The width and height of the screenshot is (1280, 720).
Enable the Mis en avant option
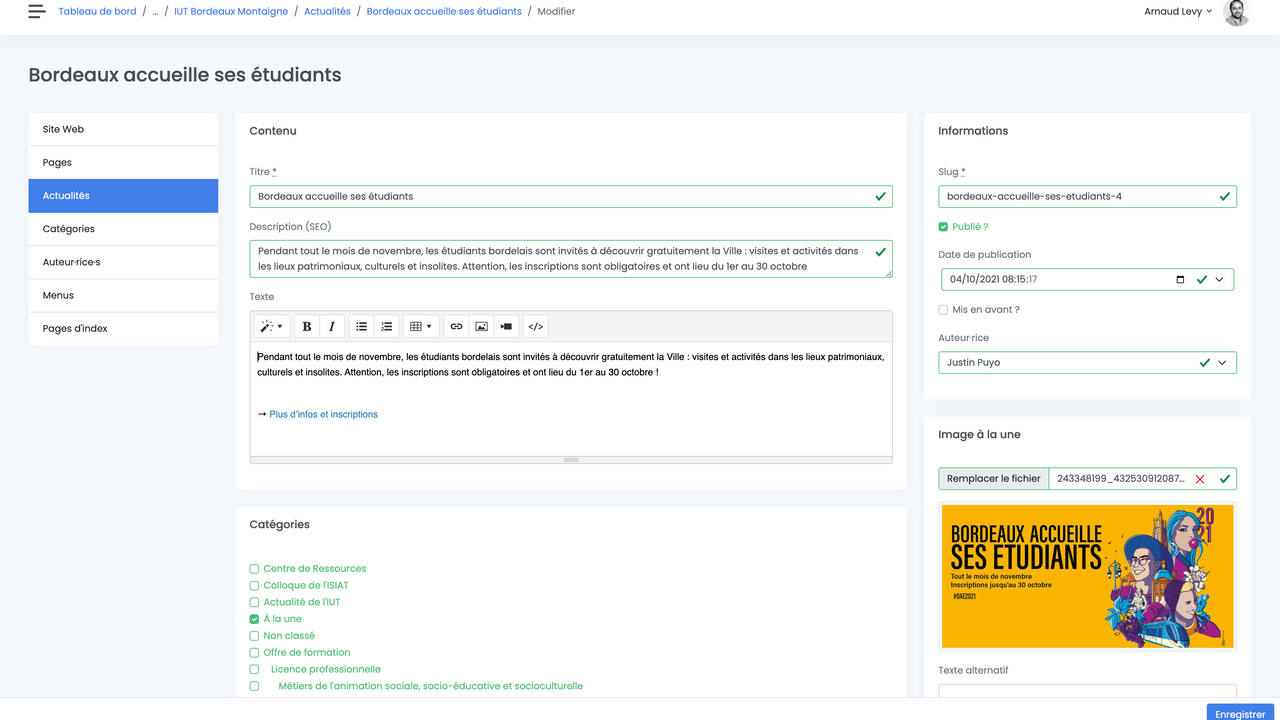(x=942, y=309)
